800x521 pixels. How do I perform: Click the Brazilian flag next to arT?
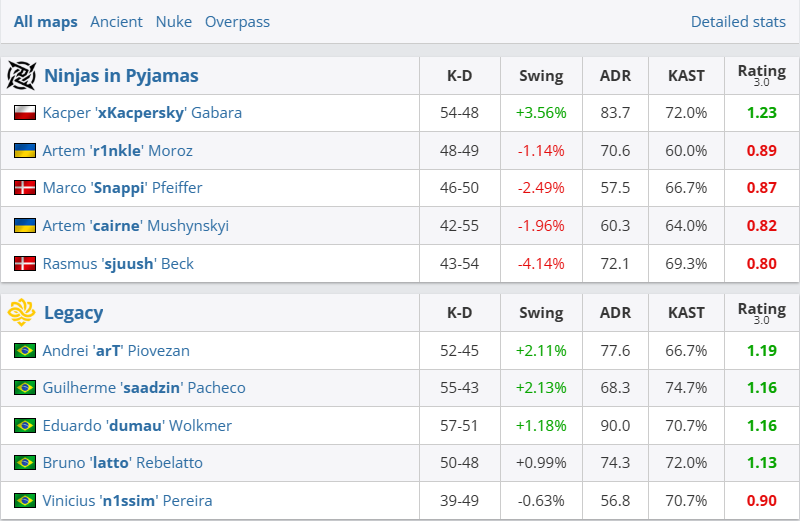(x=25, y=351)
